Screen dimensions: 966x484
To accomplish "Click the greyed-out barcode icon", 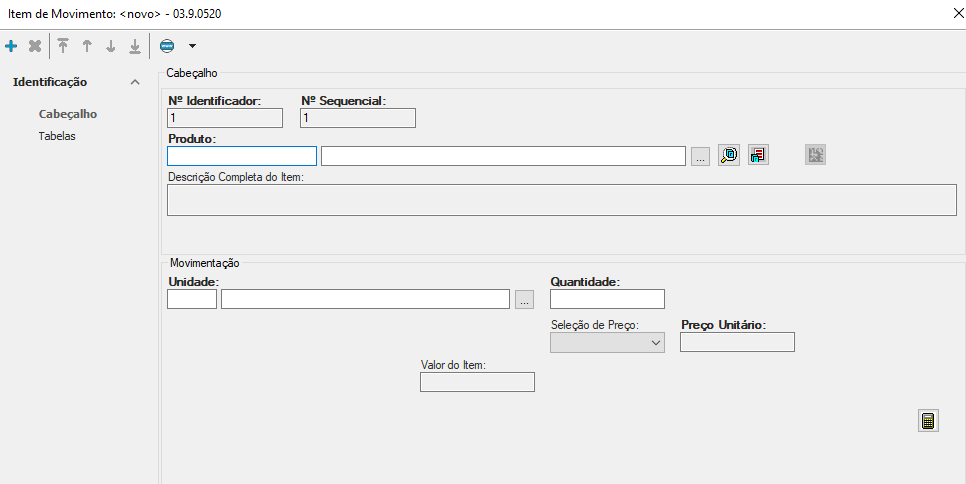I will click(816, 155).
